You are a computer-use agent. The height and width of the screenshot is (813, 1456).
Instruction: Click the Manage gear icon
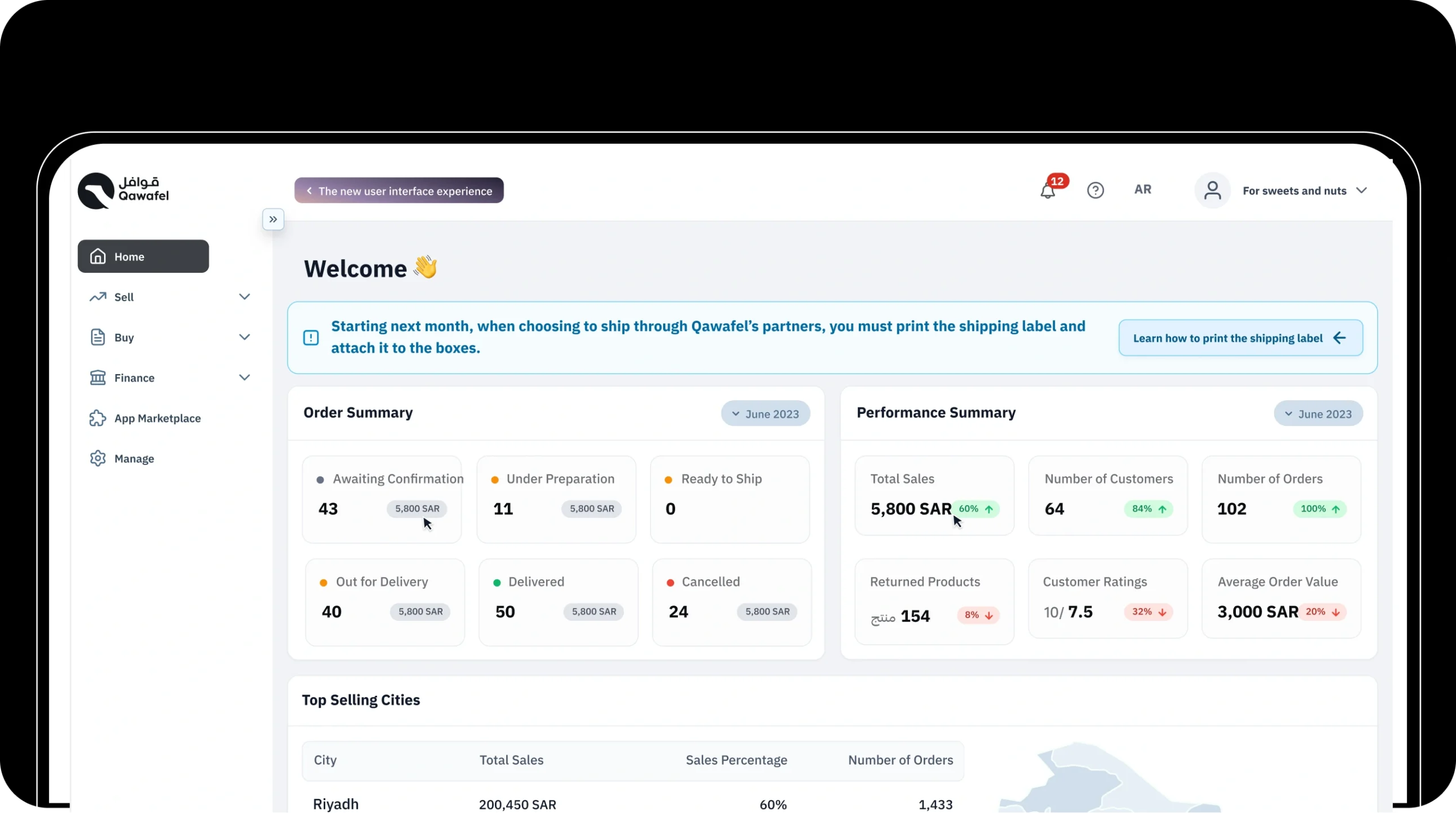pos(98,458)
